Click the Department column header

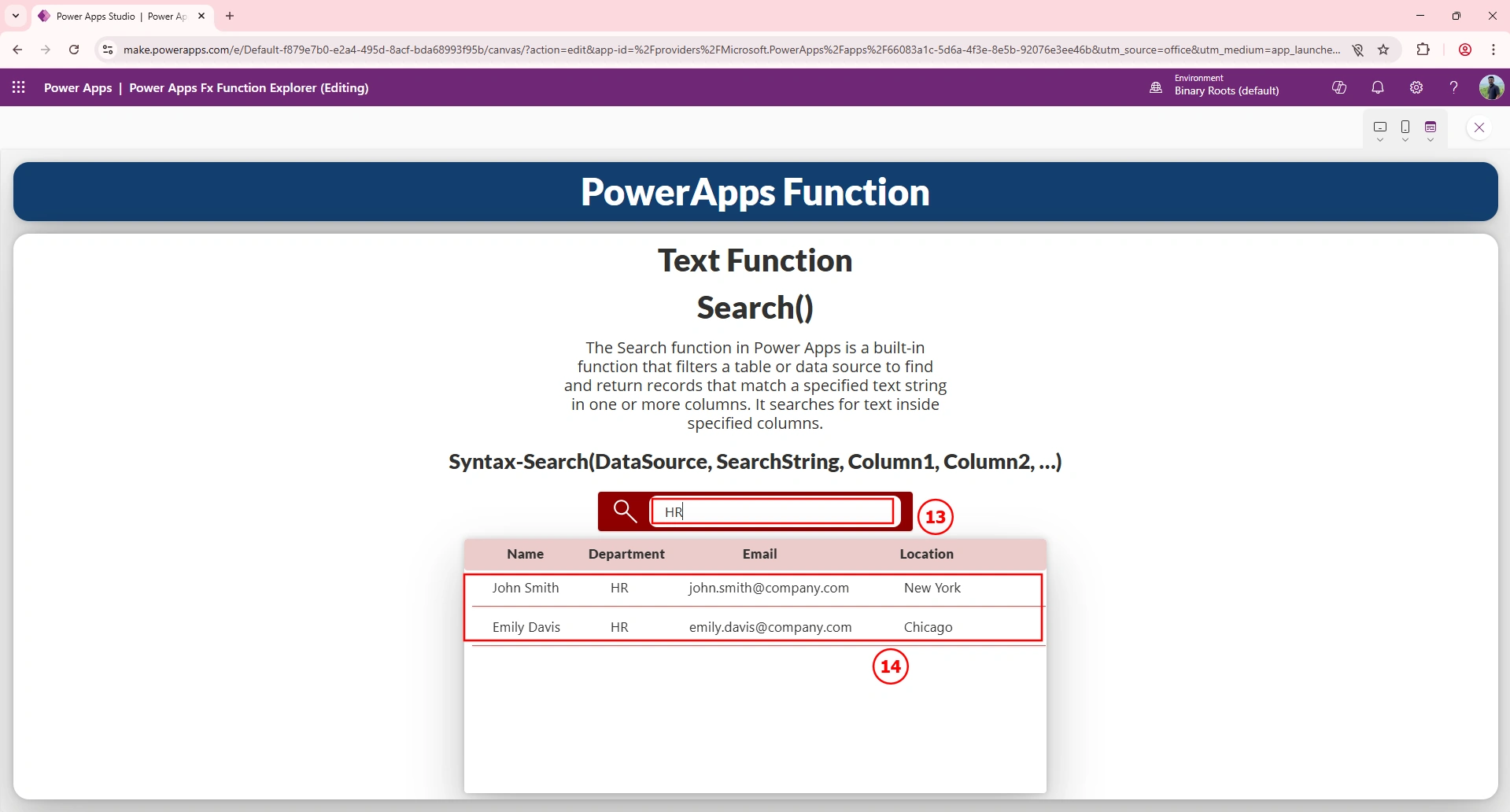click(626, 554)
